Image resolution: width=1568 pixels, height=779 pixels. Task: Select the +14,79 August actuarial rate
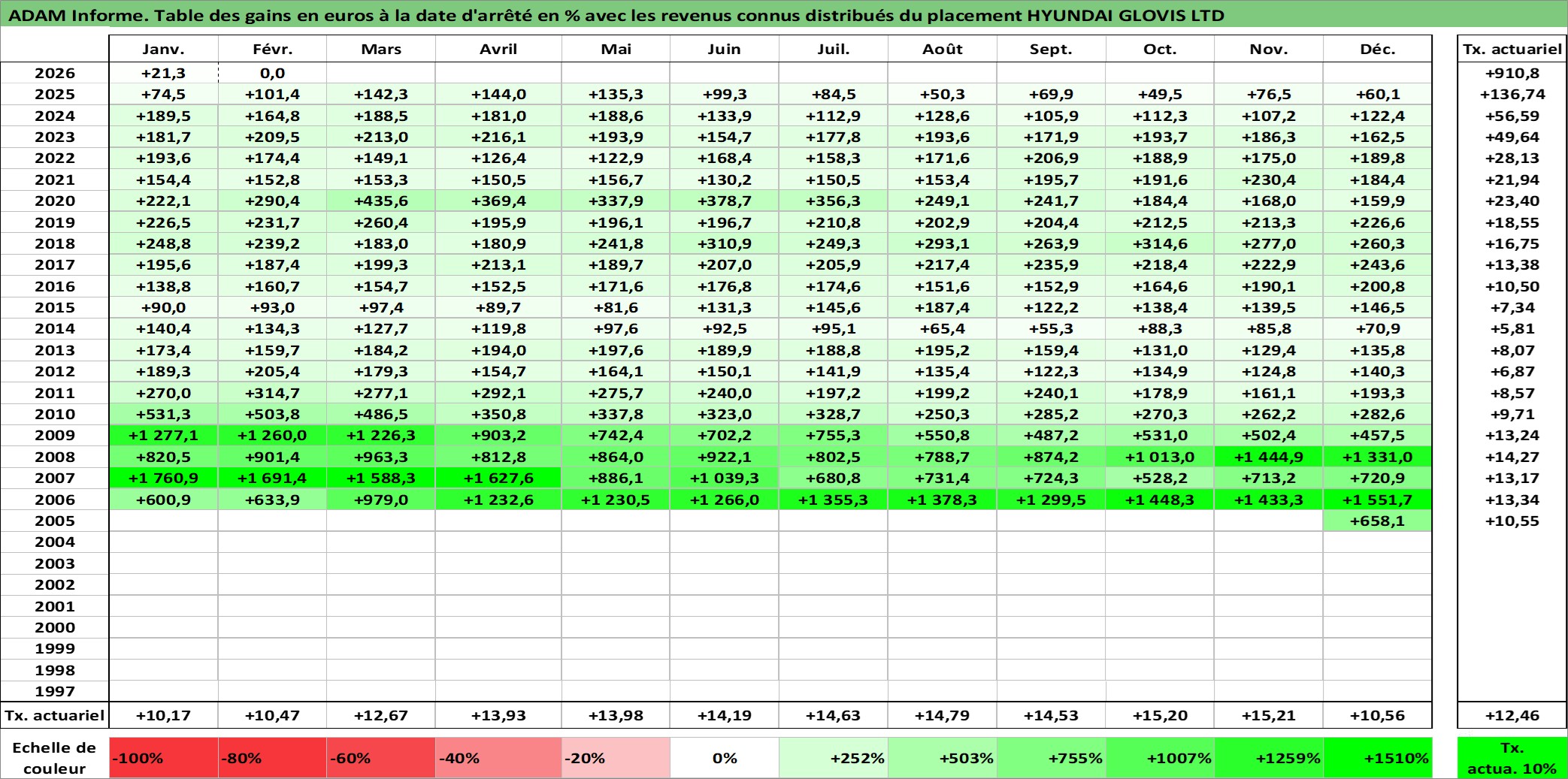(943, 715)
